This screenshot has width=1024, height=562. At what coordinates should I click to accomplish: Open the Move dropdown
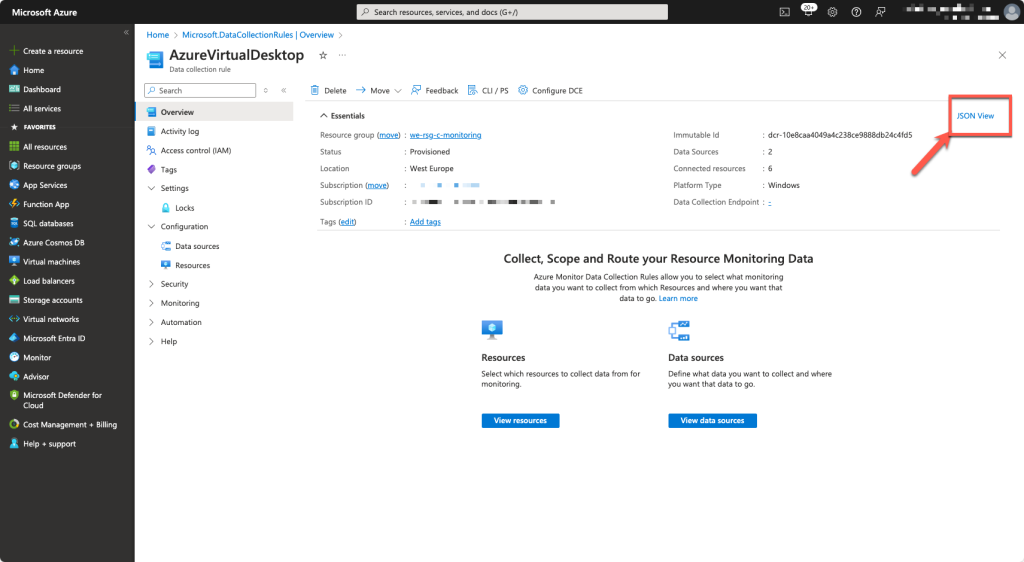pos(379,91)
